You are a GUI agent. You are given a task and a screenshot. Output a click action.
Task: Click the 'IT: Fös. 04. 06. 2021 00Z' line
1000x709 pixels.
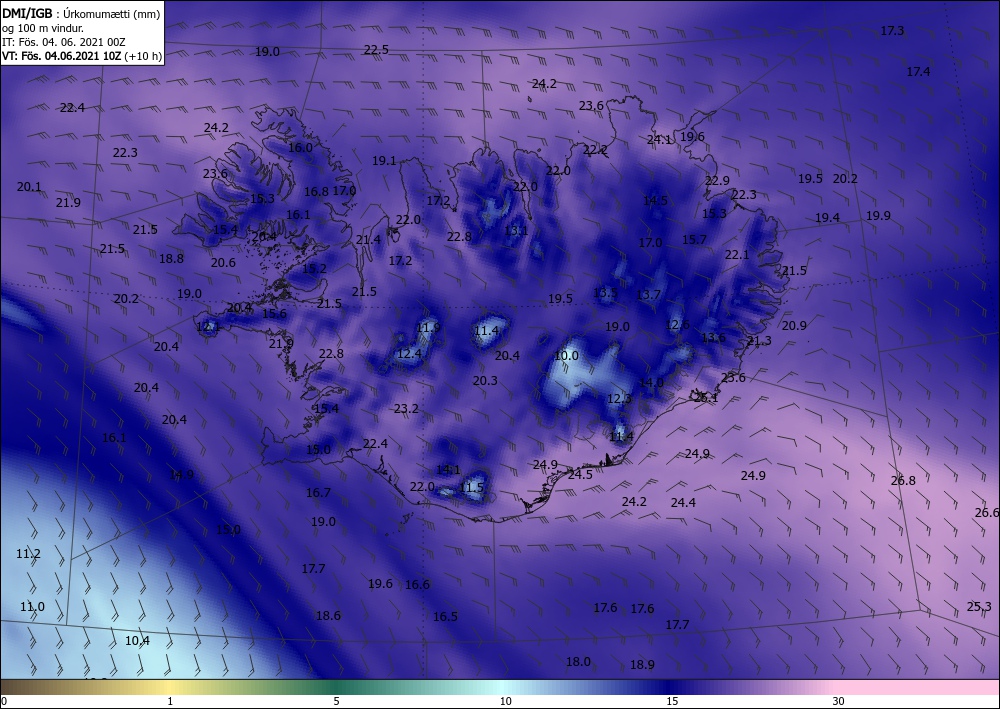pos(64,42)
